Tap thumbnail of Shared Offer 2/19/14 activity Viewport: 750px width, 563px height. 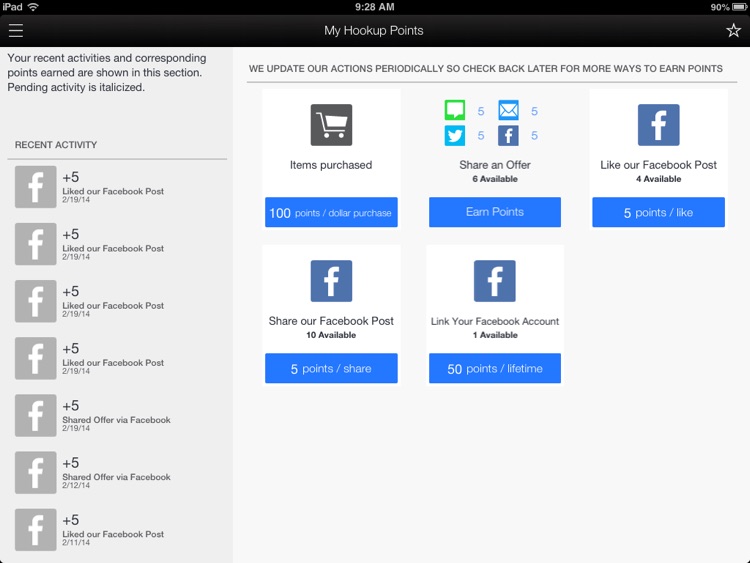(x=36, y=415)
